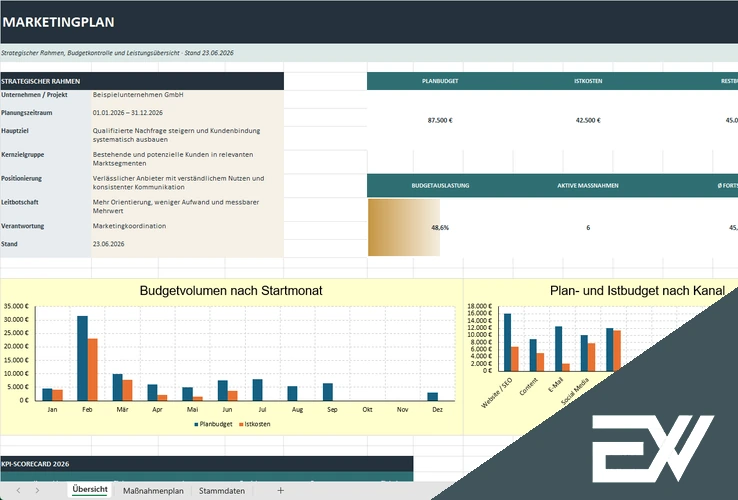The height and width of the screenshot is (500, 738).
Task: Click the Jul Planbudget bar
Action: click(257, 390)
